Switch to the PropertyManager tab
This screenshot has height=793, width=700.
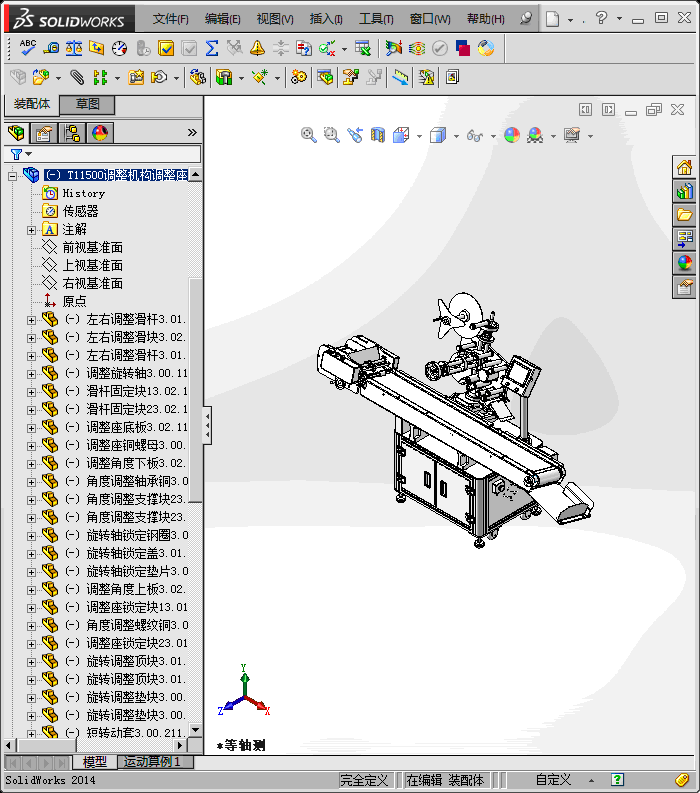[43, 134]
